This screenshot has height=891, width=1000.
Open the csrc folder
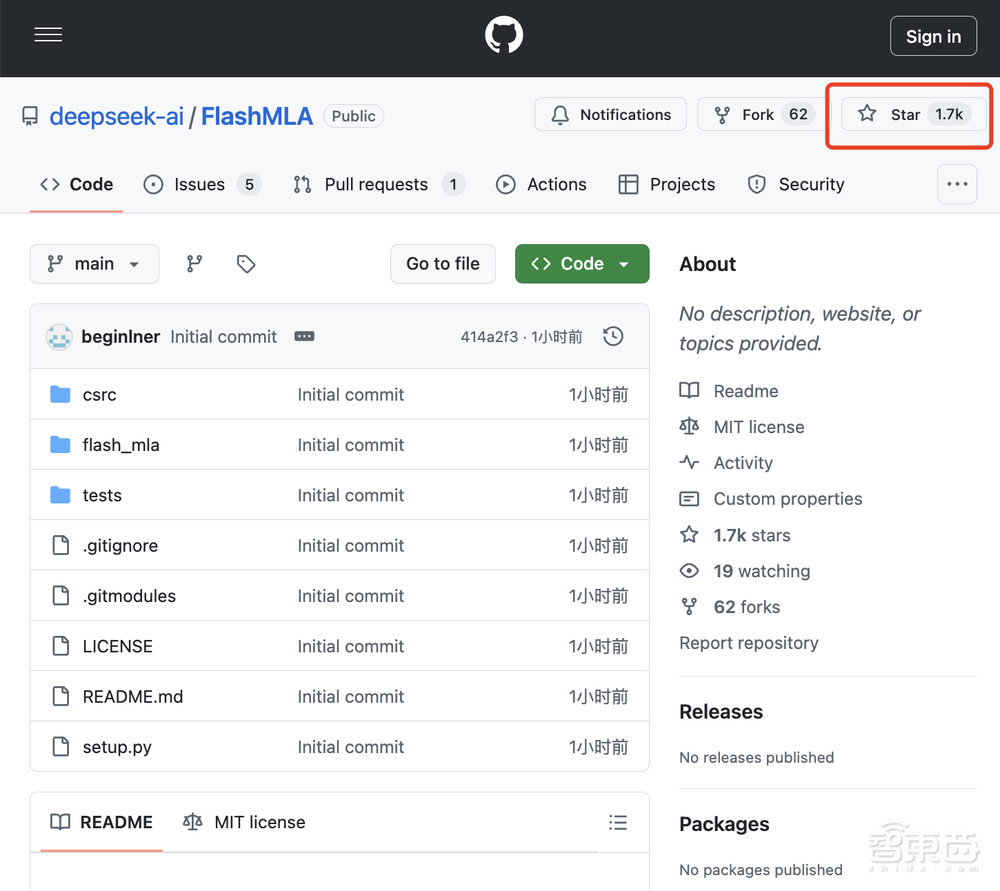[99, 395]
